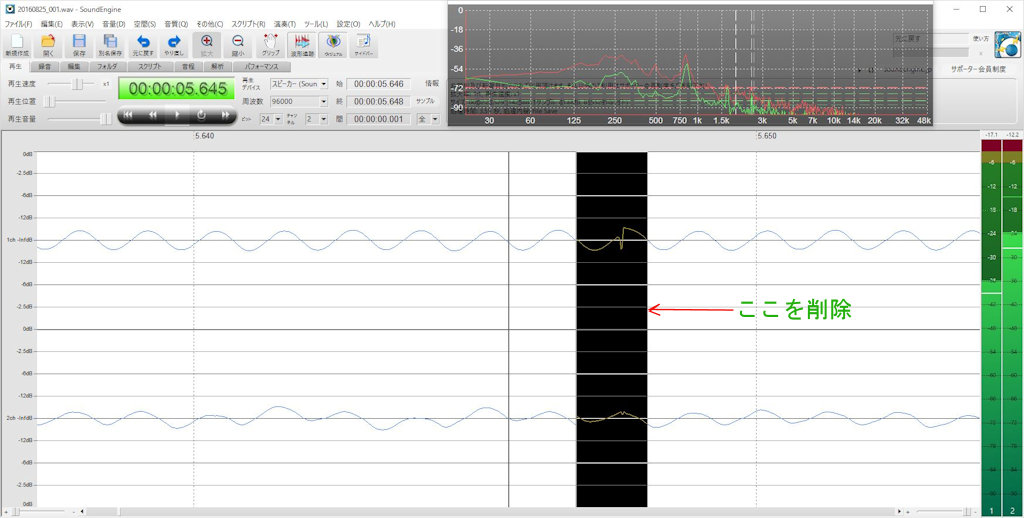Click the SoundEngine logo icon at top right
The image size is (1024, 518).
pos(1008,45)
